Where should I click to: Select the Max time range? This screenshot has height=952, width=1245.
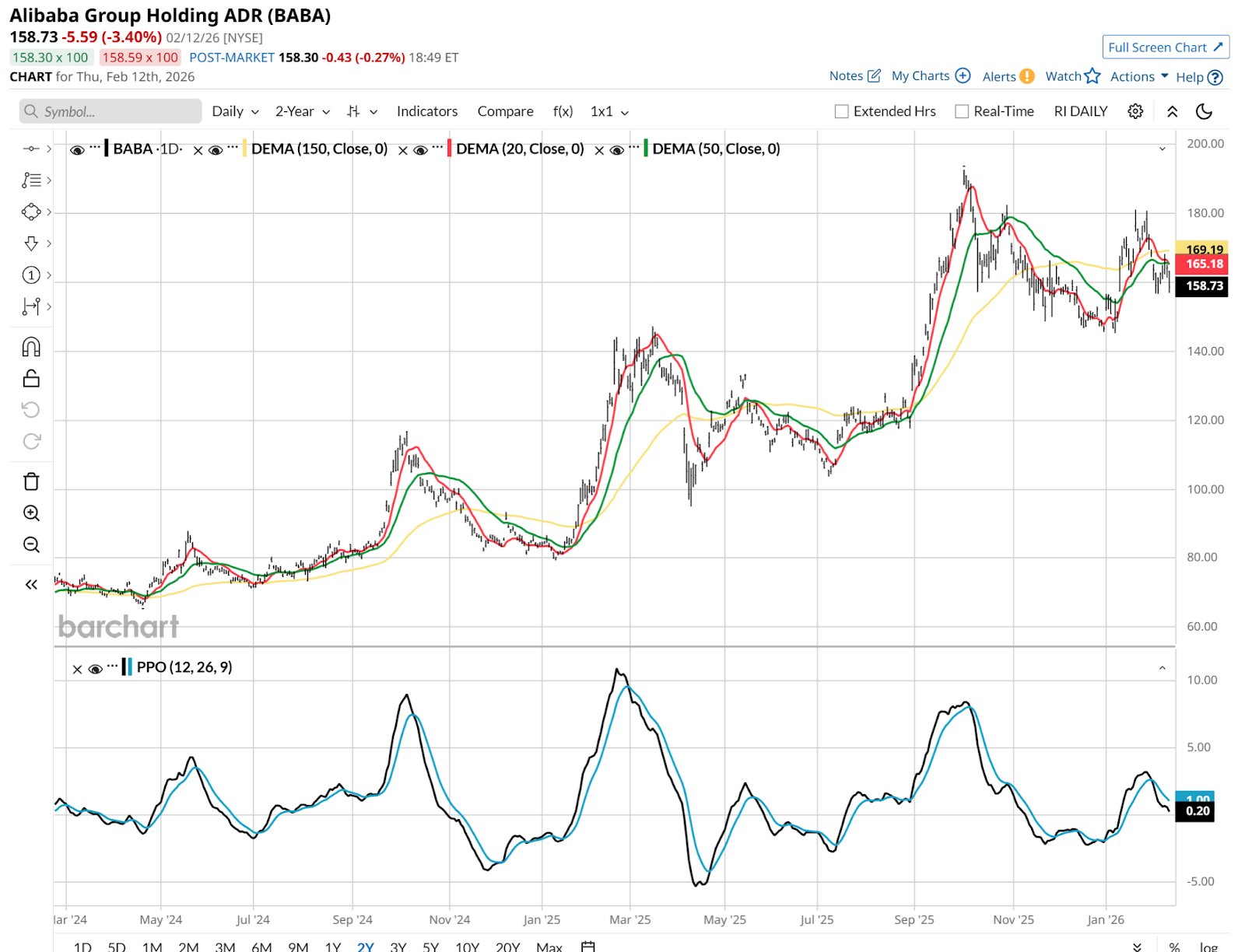pyautogui.click(x=549, y=947)
